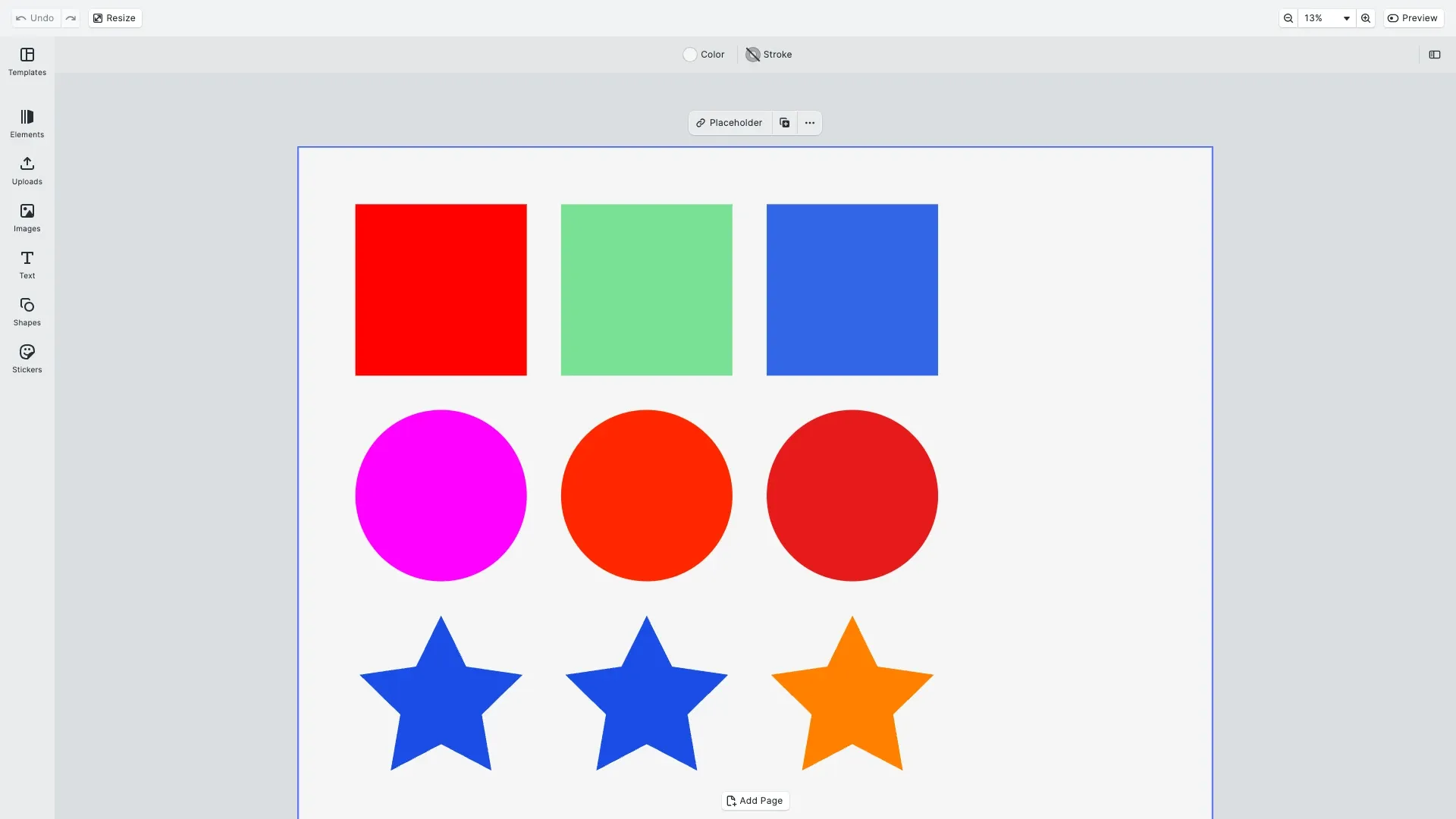Select the Text tool
The image size is (1456, 819).
tap(27, 265)
